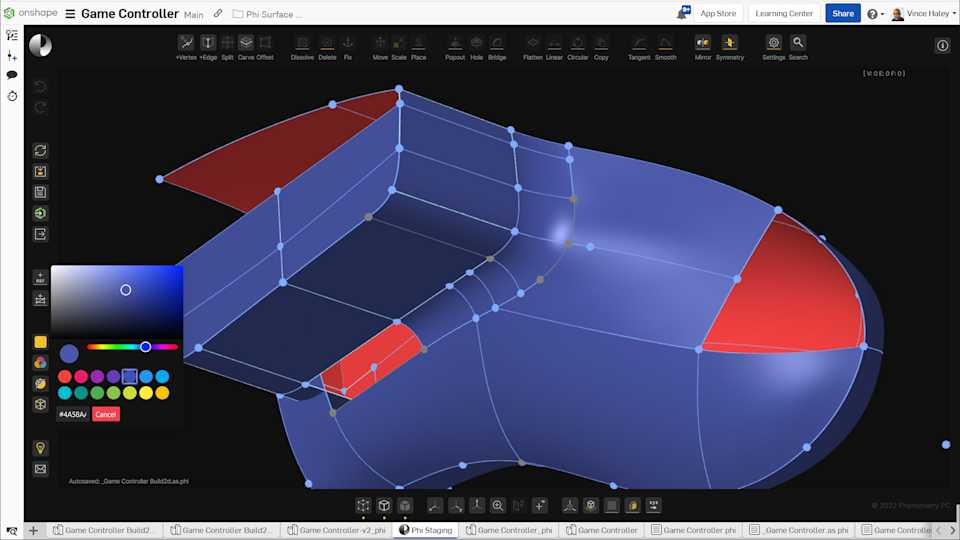This screenshot has width=960, height=540.
Task: Click the notifications bell icon
Action: tap(683, 13)
